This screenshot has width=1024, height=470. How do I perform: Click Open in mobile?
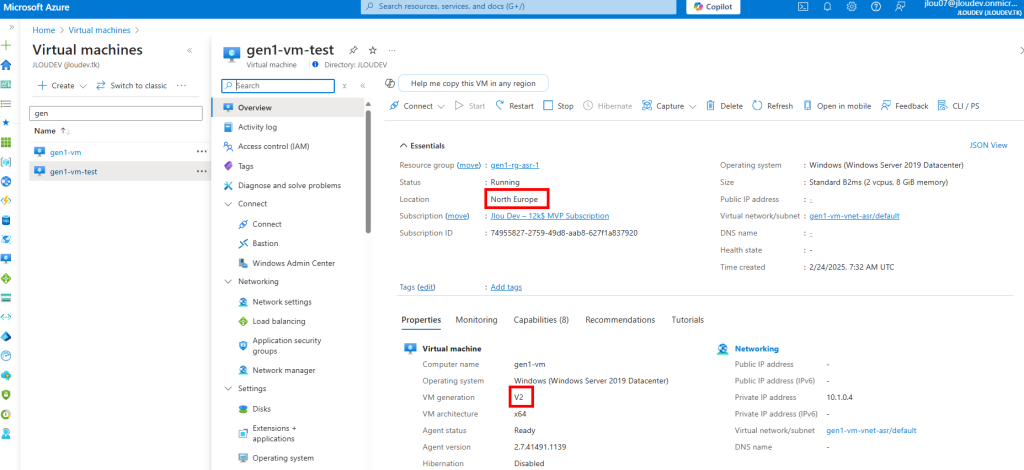click(x=837, y=106)
